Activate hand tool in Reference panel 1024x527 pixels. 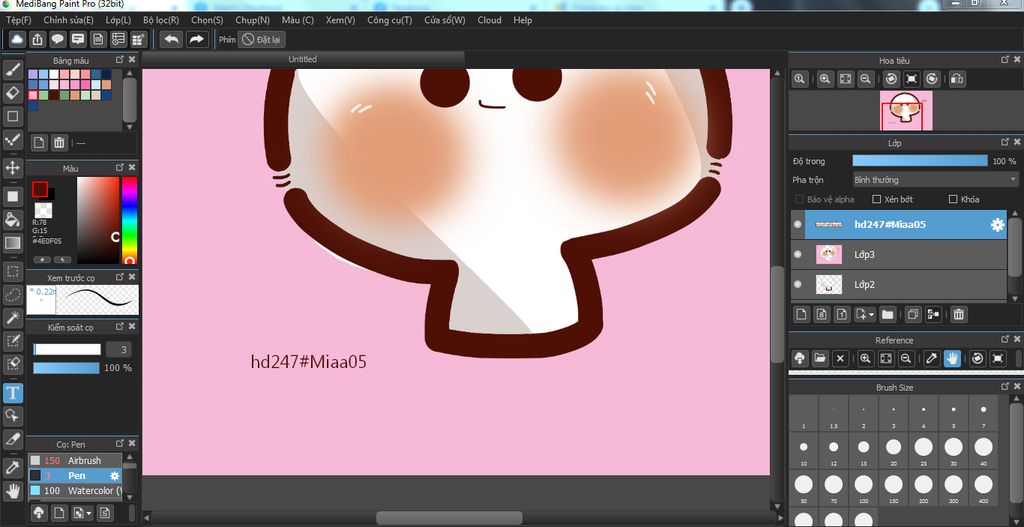[x=952, y=359]
